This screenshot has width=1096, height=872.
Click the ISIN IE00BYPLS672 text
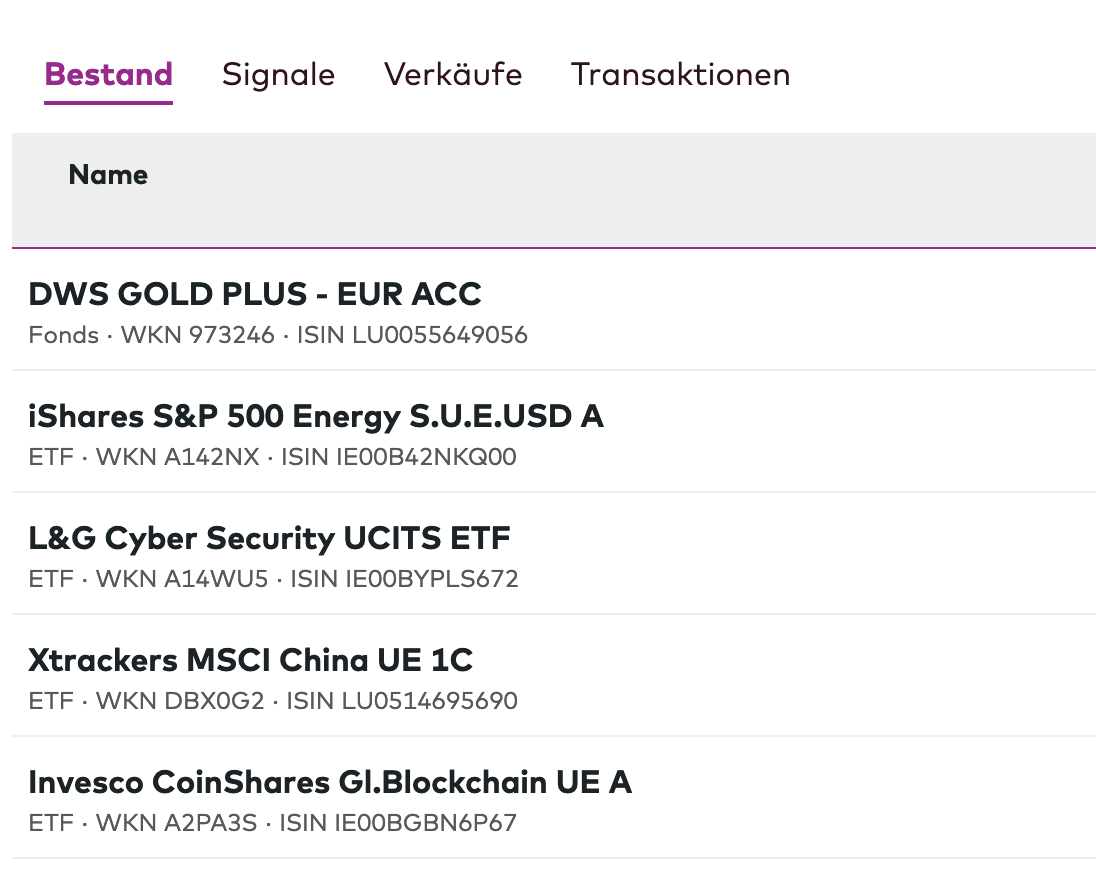(x=404, y=579)
